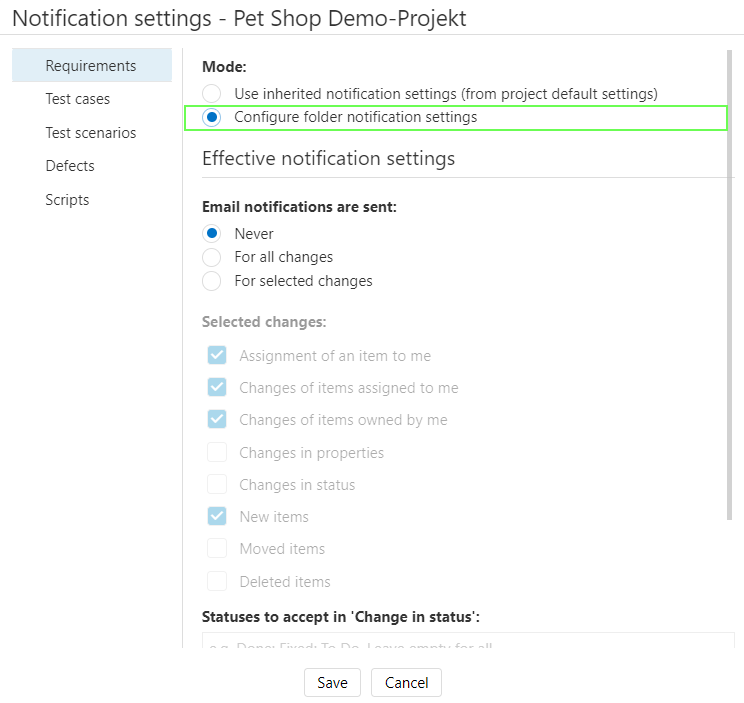Toggle Assignment of an item to me
744x703 pixels.
pos(217,356)
